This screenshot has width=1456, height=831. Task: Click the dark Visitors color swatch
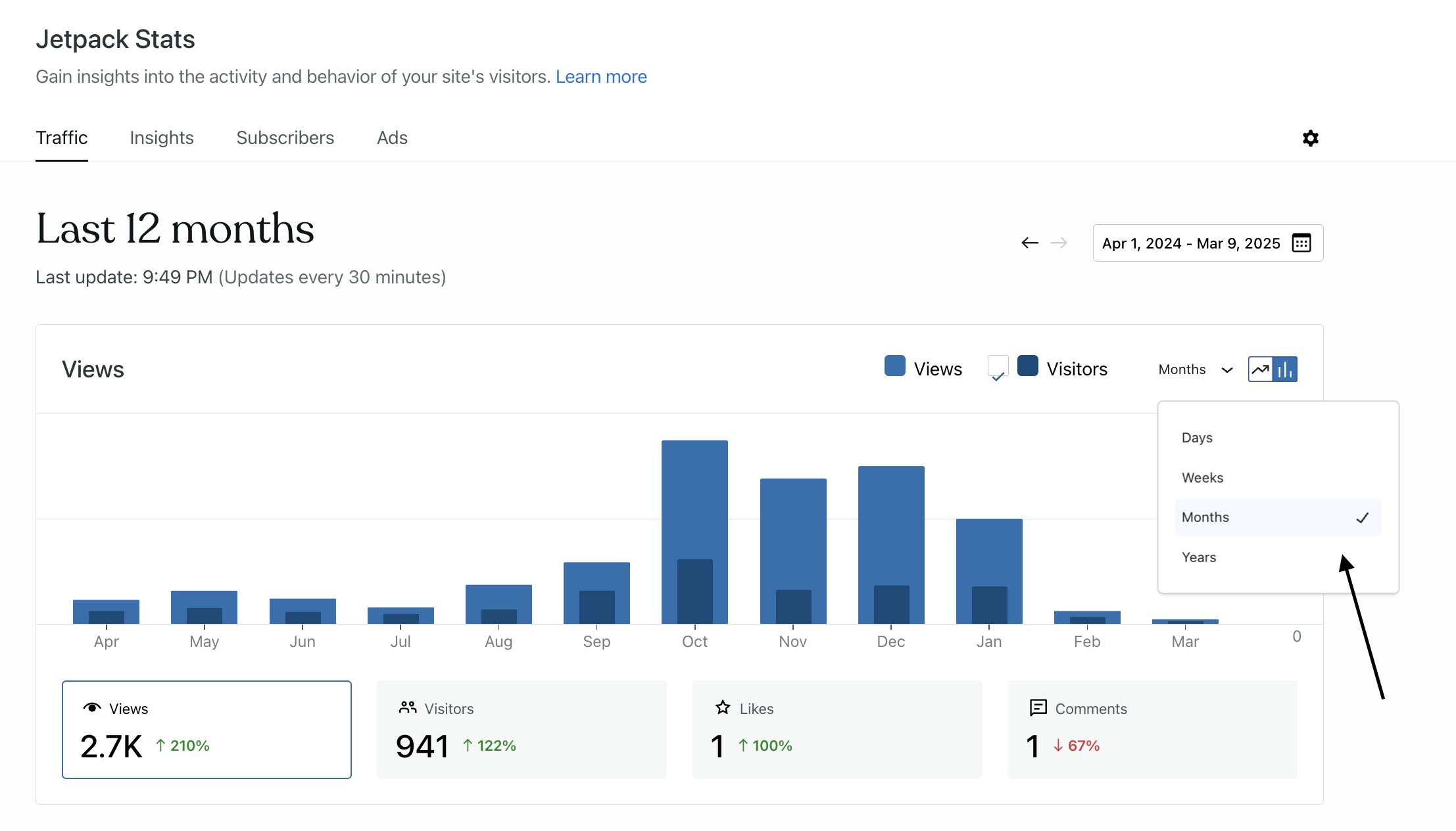pos(1027,366)
